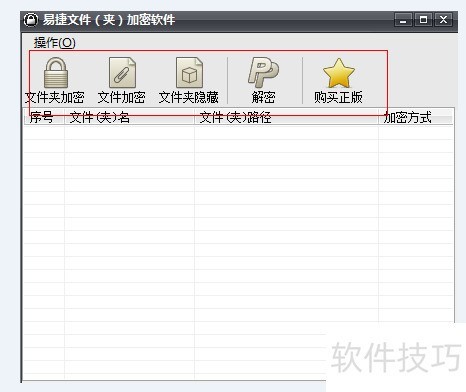This screenshot has width=466, height=392.
Task: Click the 文件夹加密 padlock icon
Action: (56, 73)
